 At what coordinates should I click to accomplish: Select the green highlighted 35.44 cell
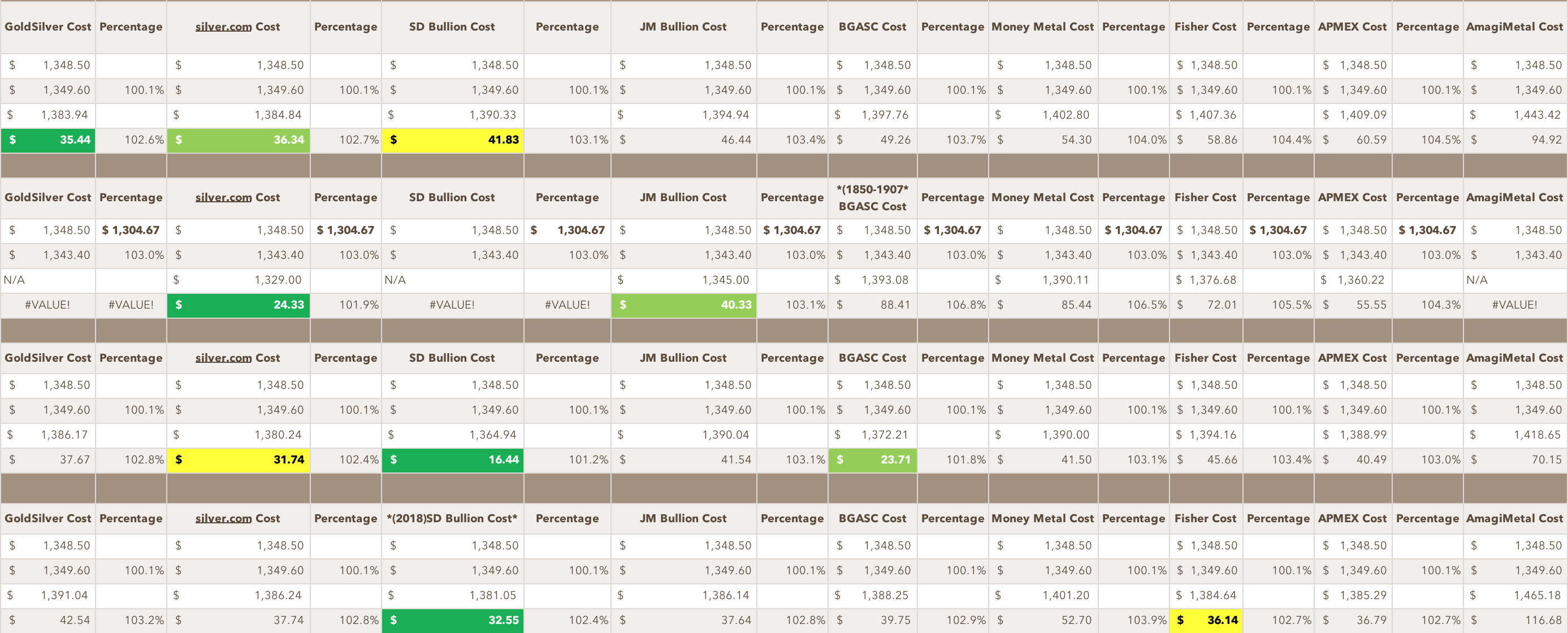coord(48,140)
